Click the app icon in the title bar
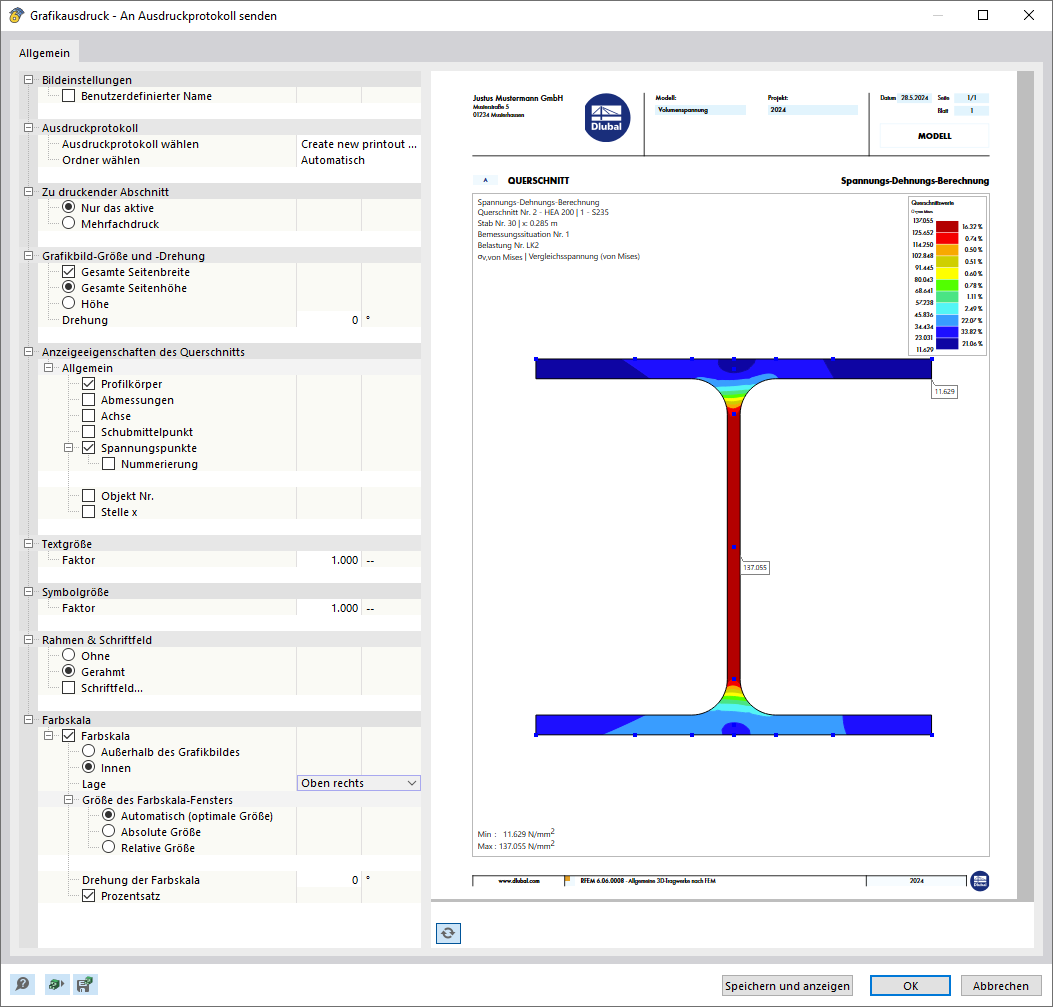This screenshot has height=1007, width=1053. [x=16, y=15]
